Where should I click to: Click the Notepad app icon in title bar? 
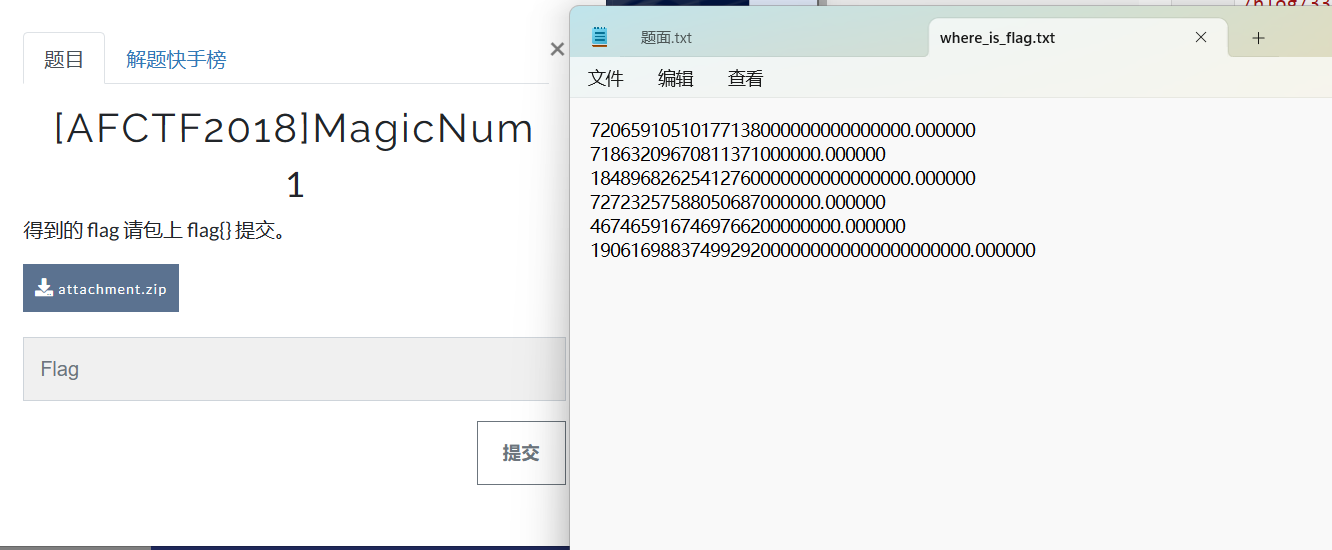click(600, 37)
